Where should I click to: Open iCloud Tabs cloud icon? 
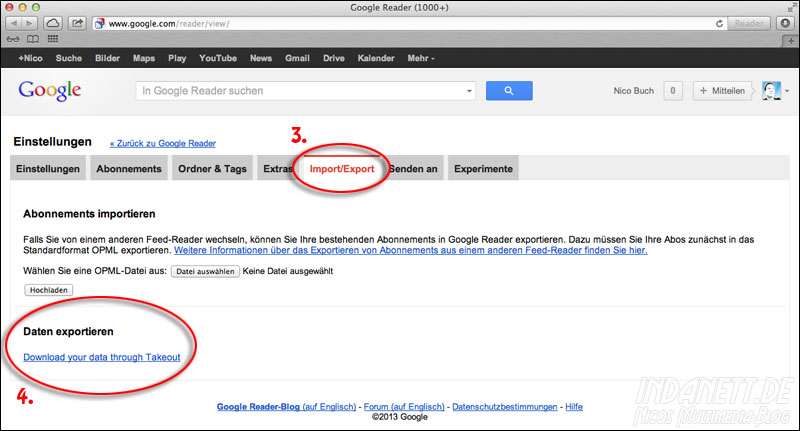(53, 23)
